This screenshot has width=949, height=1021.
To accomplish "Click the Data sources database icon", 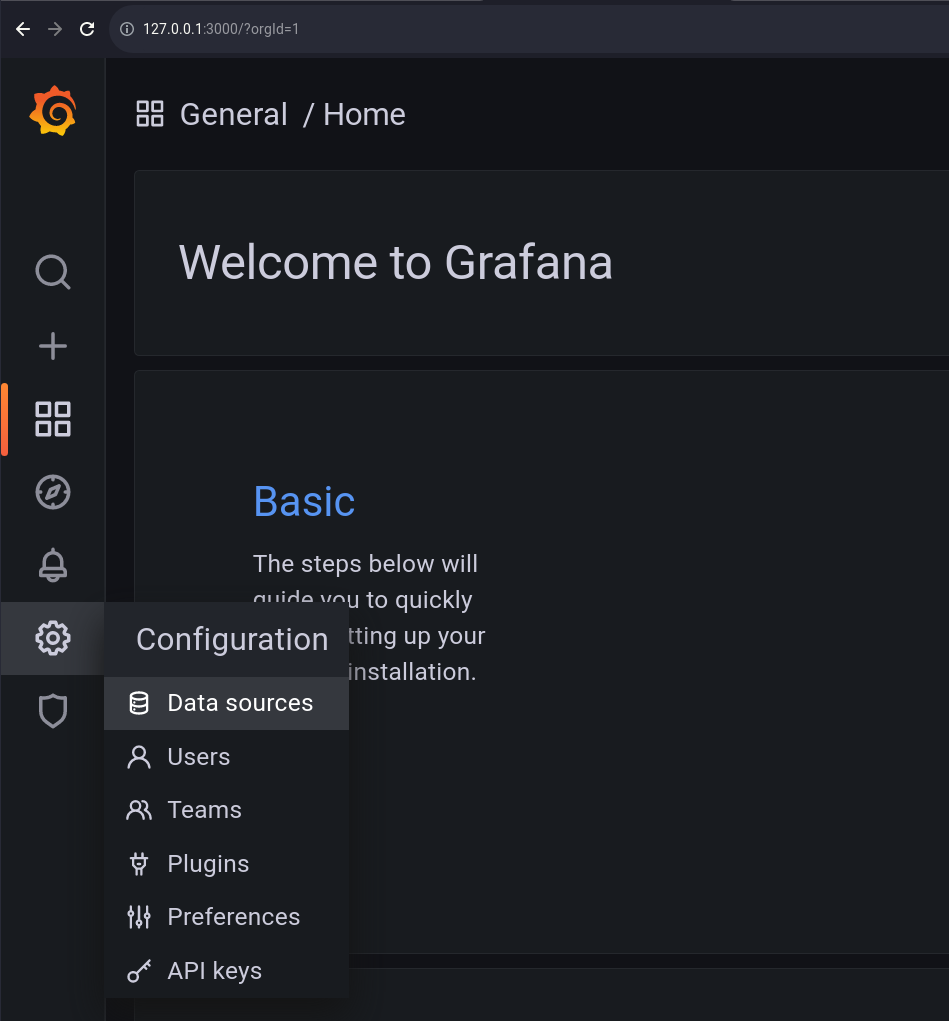I will (138, 703).
